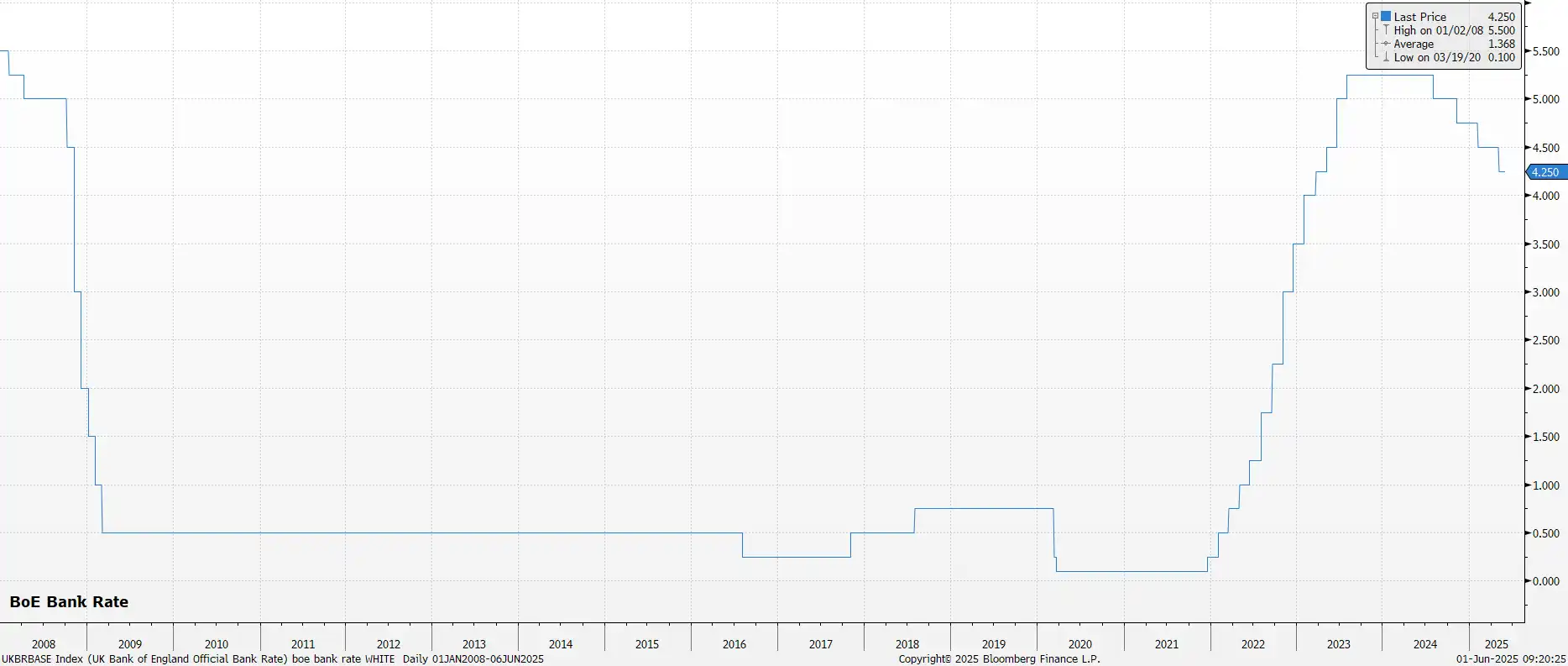The width and height of the screenshot is (1568, 666).
Task: Click the 0.500 label on the y-axis
Action: (x=1546, y=533)
